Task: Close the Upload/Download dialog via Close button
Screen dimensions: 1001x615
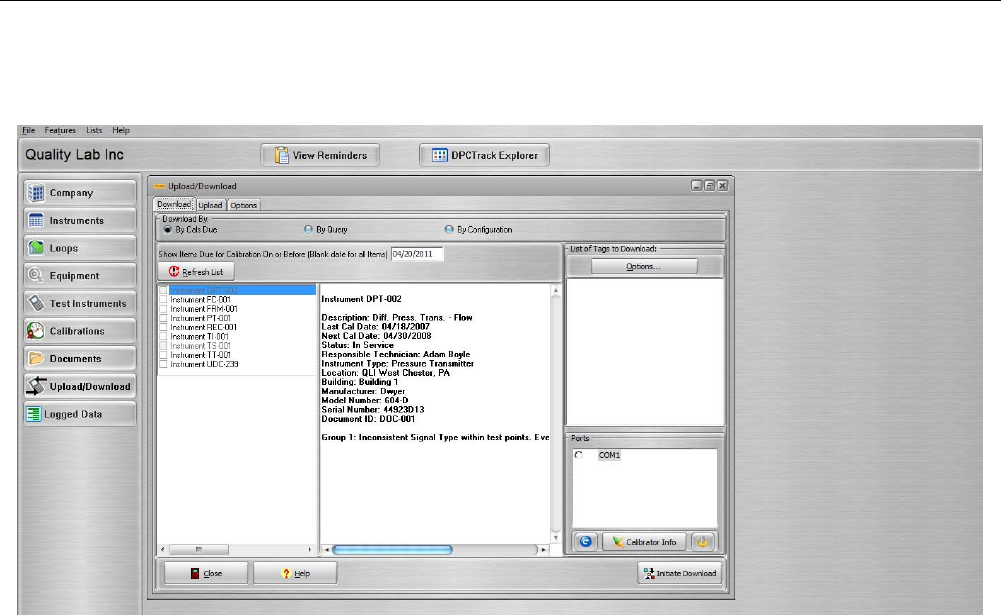Action: [x=206, y=573]
